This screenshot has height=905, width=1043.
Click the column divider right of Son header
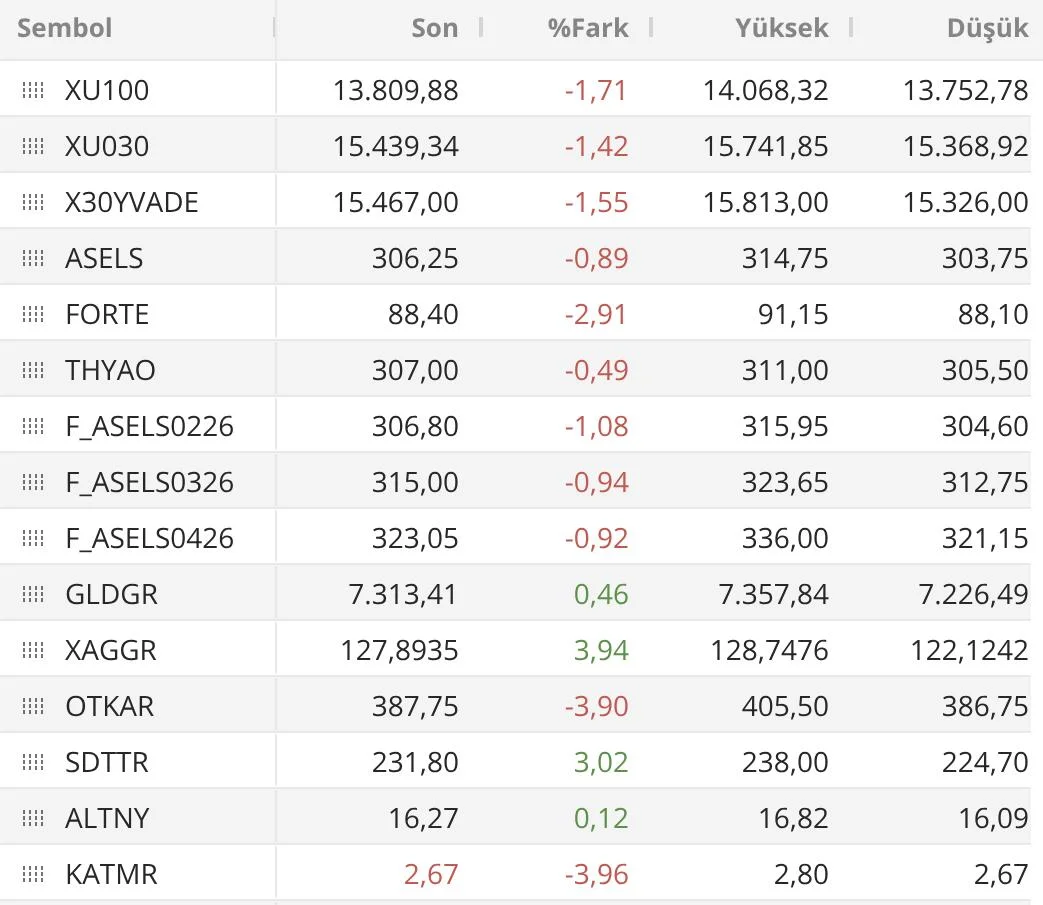[x=481, y=28]
